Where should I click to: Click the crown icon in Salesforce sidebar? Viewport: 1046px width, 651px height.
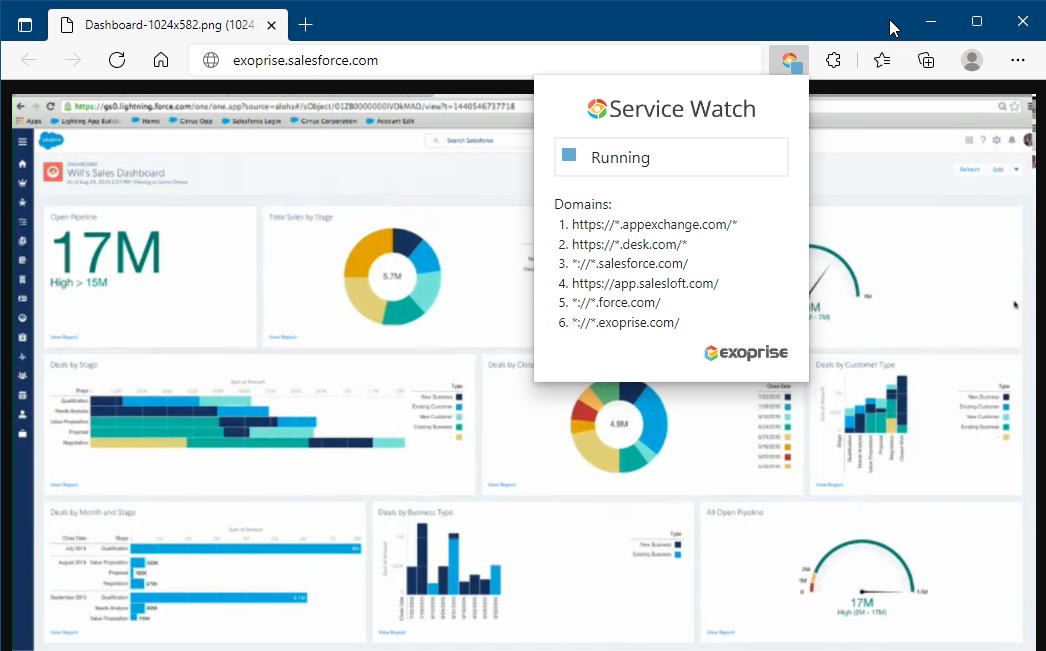pyautogui.click(x=22, y=183)
